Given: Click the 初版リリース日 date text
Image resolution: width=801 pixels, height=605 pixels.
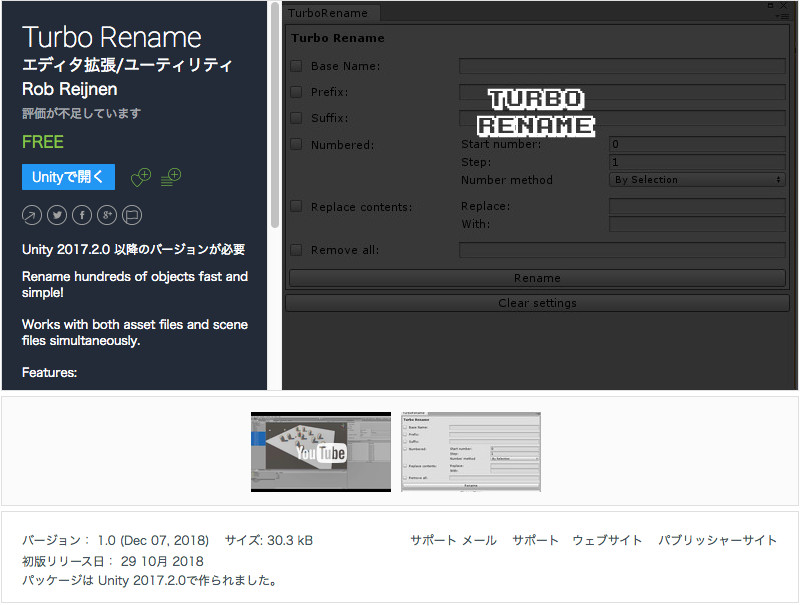Looking at the screenshot, I should tap(112, 561).
